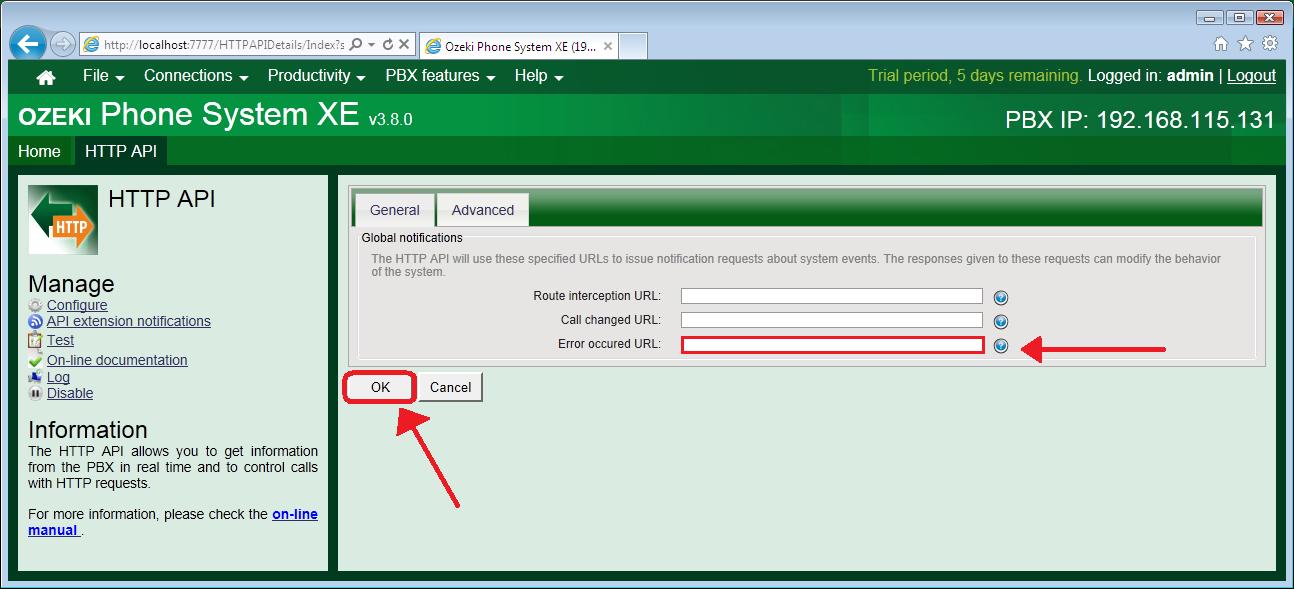Click the PBX IP: 192.168.115.131 text

coord(1140,120)
